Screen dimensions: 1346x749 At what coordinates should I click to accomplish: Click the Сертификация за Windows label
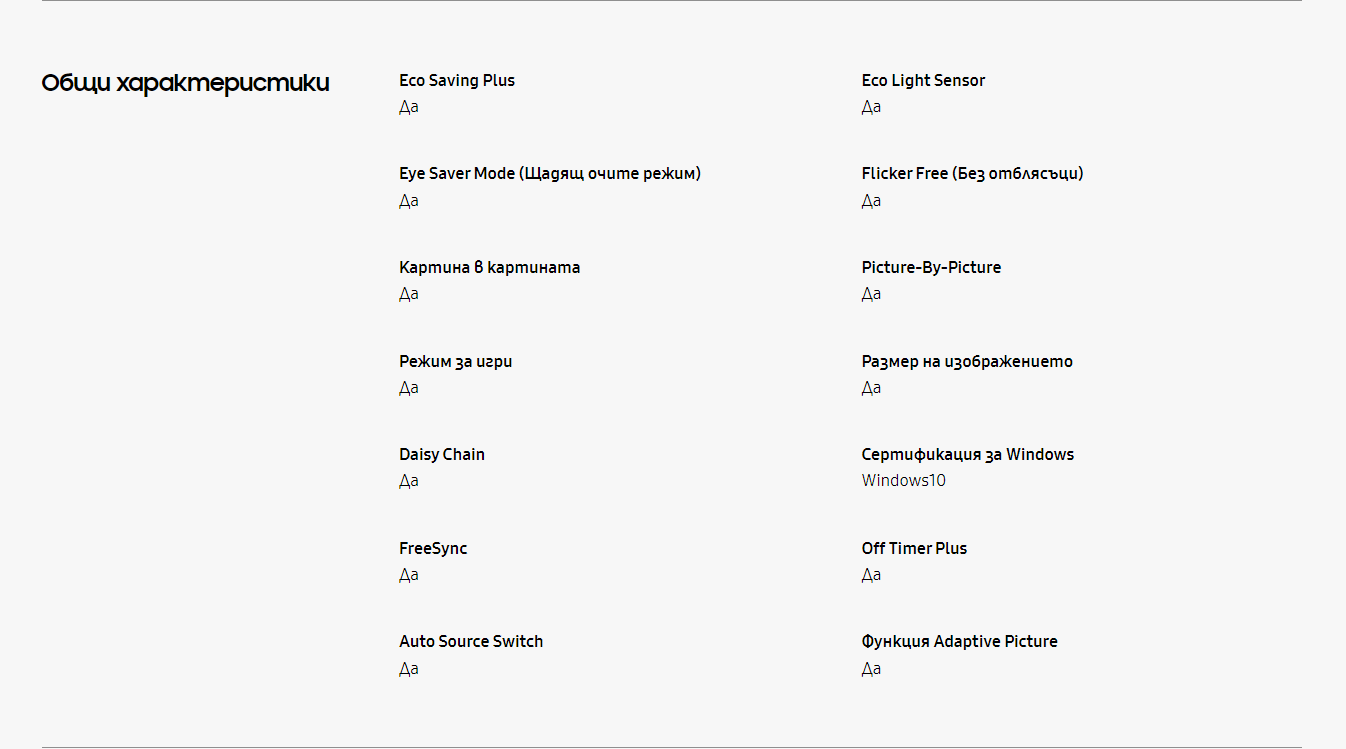[968, 455]
